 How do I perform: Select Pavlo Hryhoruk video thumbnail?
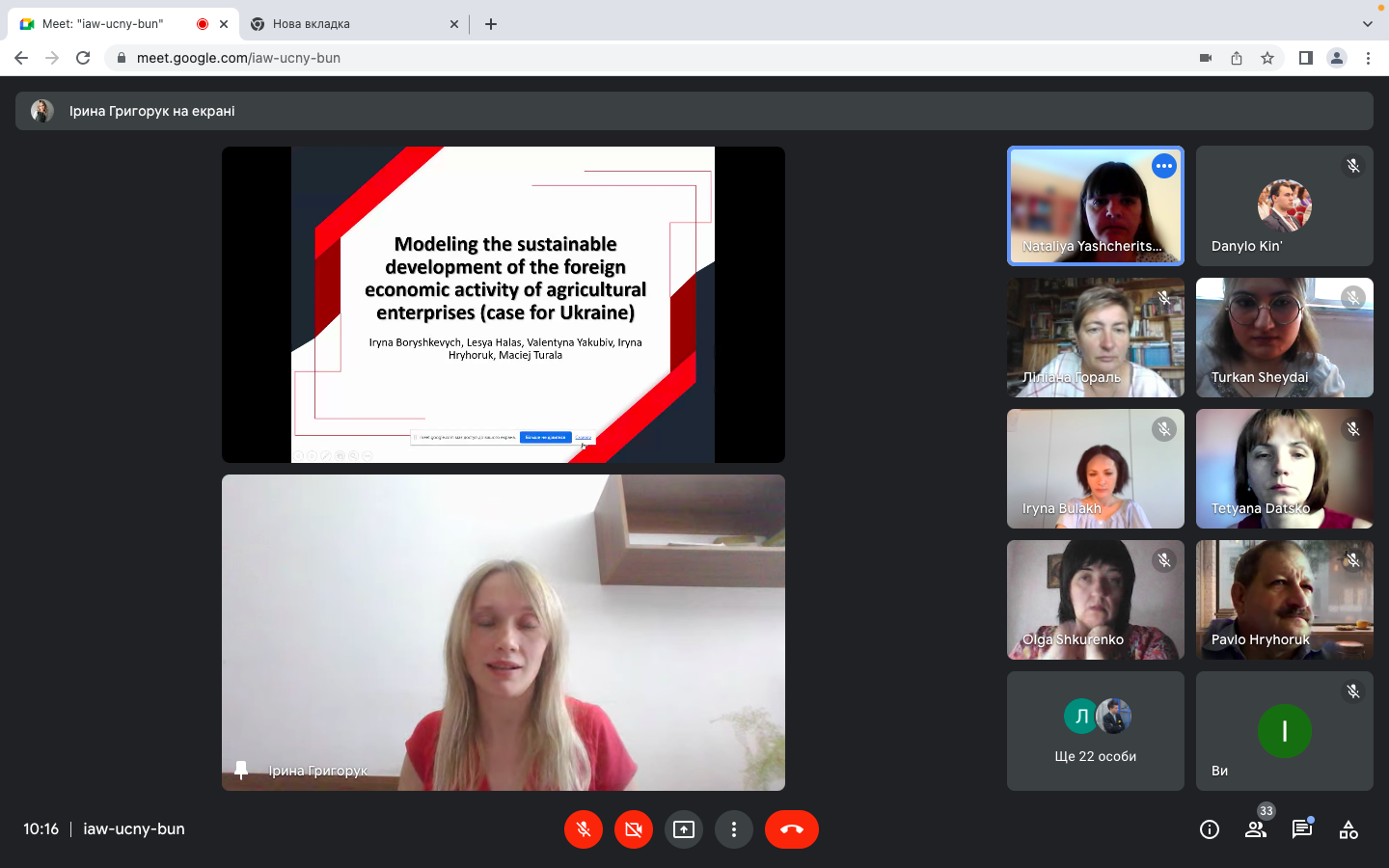click(1284, 600)
